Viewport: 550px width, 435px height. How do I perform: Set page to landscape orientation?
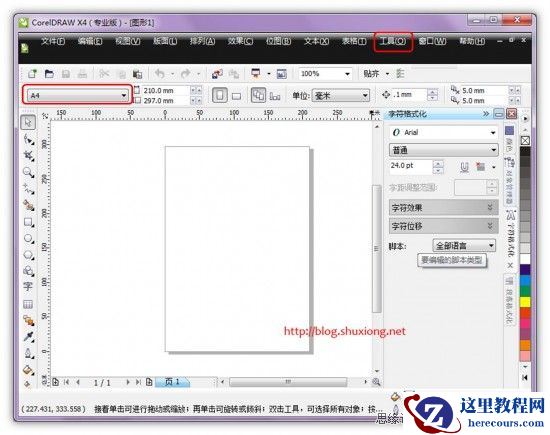[x=236, y=96]
